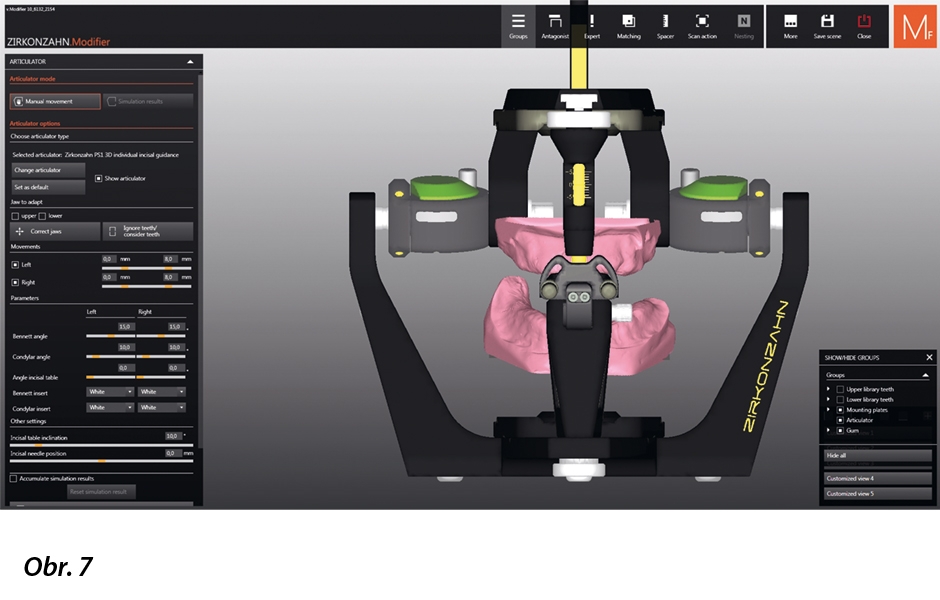This screenshot has height=600, width=940.
Task: Adjust the Incisal table inclination slider
Action: click(101, 445)
